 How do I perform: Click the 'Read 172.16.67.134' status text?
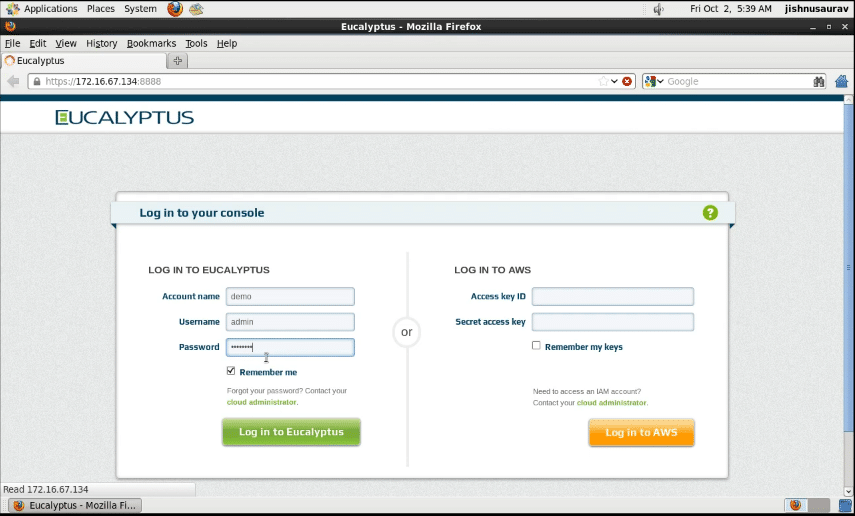point(46,489)
